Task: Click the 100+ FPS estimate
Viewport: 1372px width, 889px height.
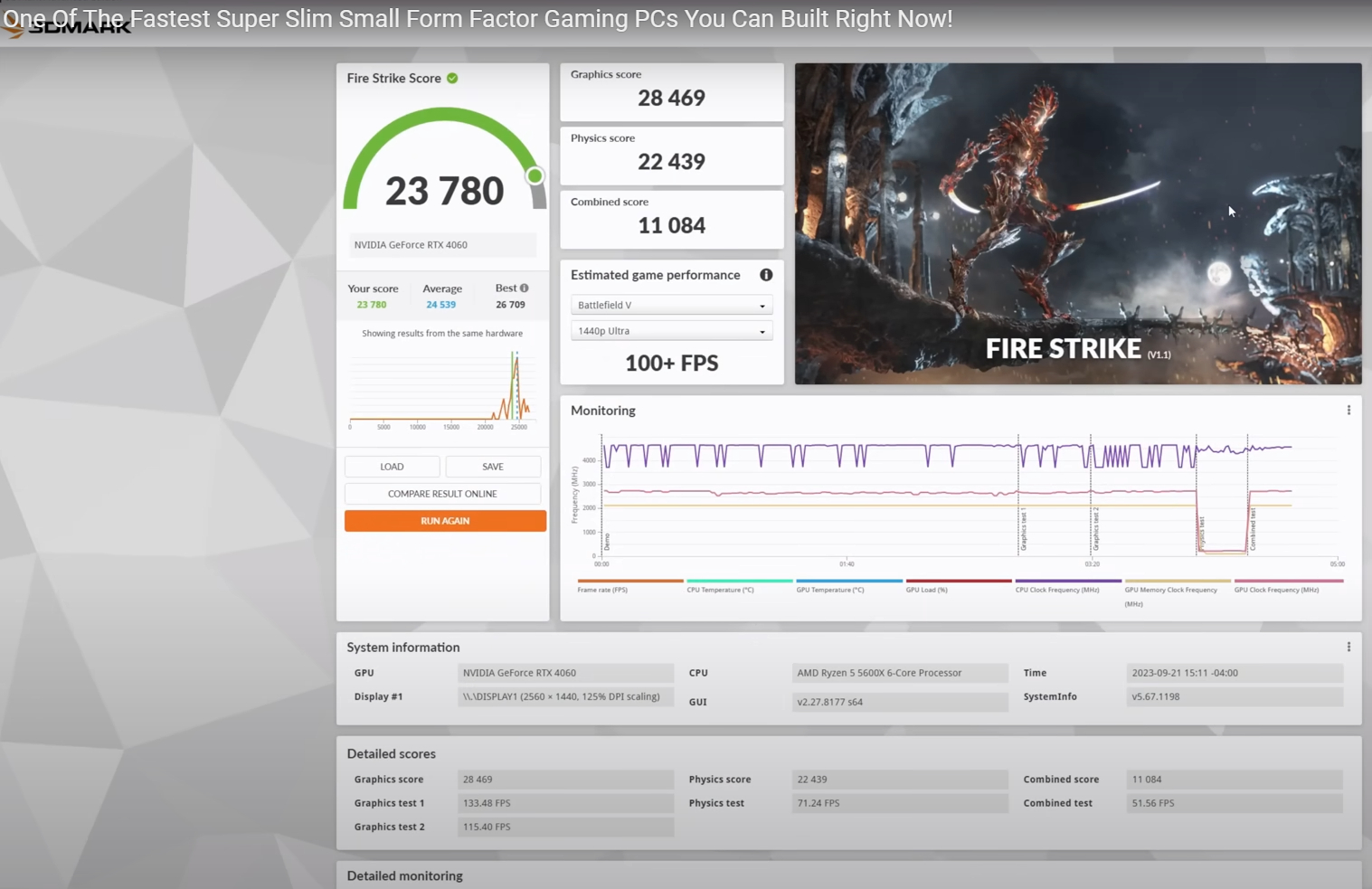Action: tap(672, 364)
